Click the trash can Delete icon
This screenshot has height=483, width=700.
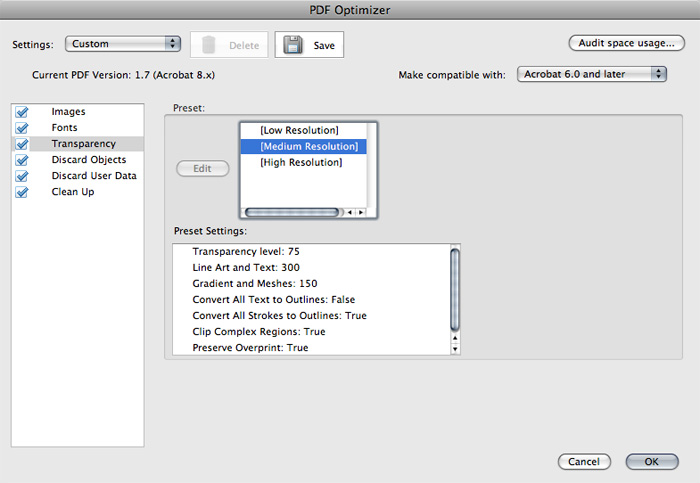pos(208,45)
